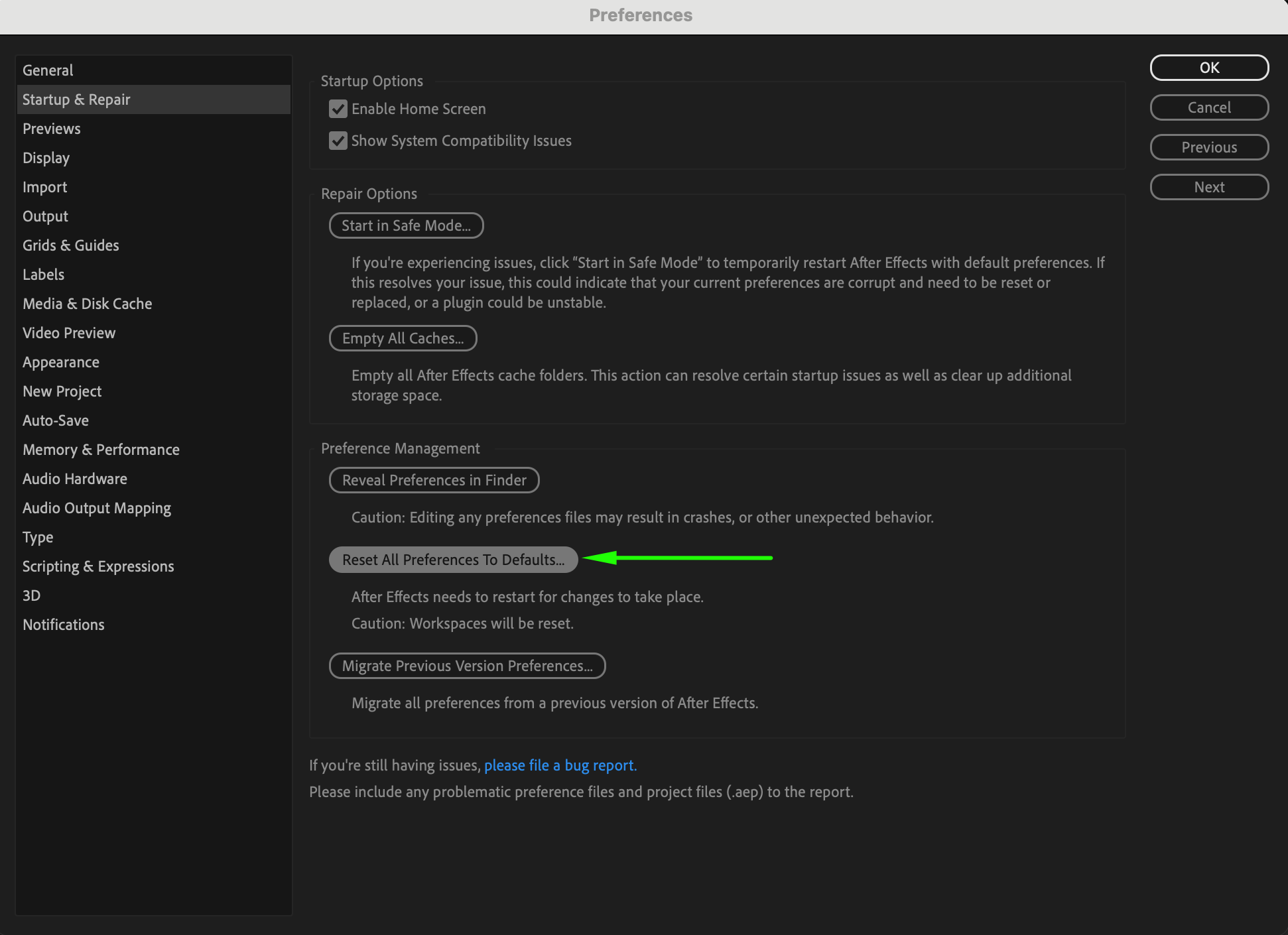Uncheck the Enable Home Screen checkbox

click(338, 109)
